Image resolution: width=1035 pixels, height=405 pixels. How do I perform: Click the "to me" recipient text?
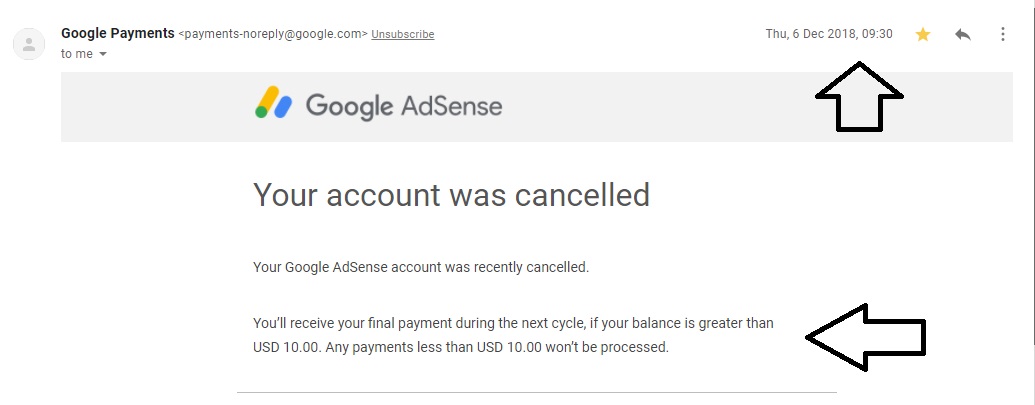[77, 54]
